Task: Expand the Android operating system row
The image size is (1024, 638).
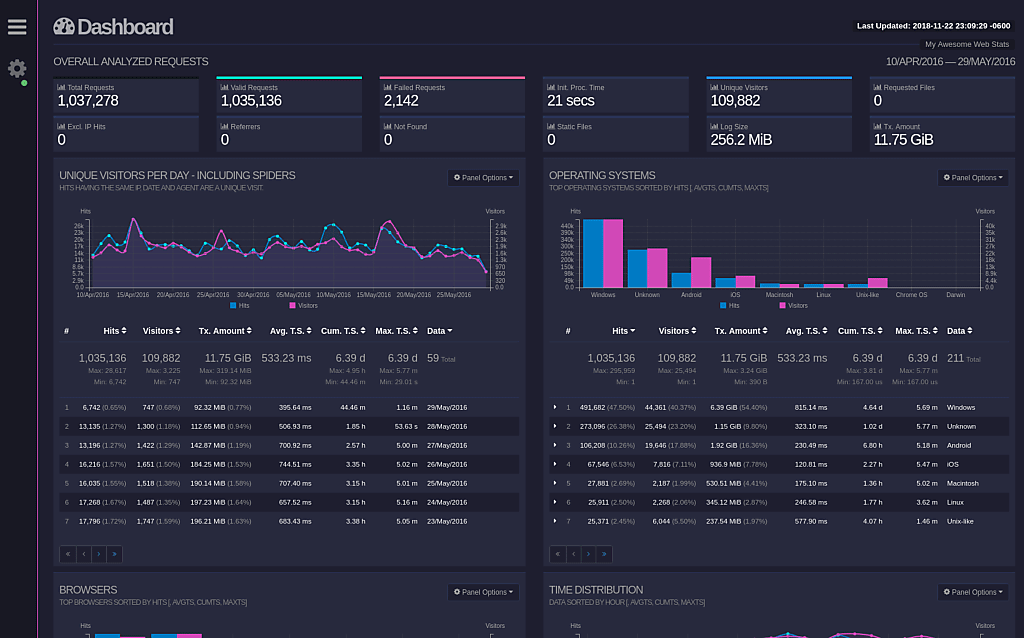Action: click(555, 445)
